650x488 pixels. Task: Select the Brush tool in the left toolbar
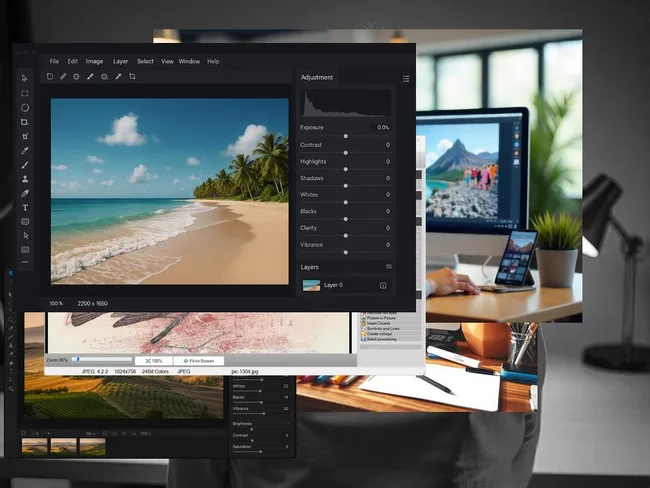click(25, 165)
